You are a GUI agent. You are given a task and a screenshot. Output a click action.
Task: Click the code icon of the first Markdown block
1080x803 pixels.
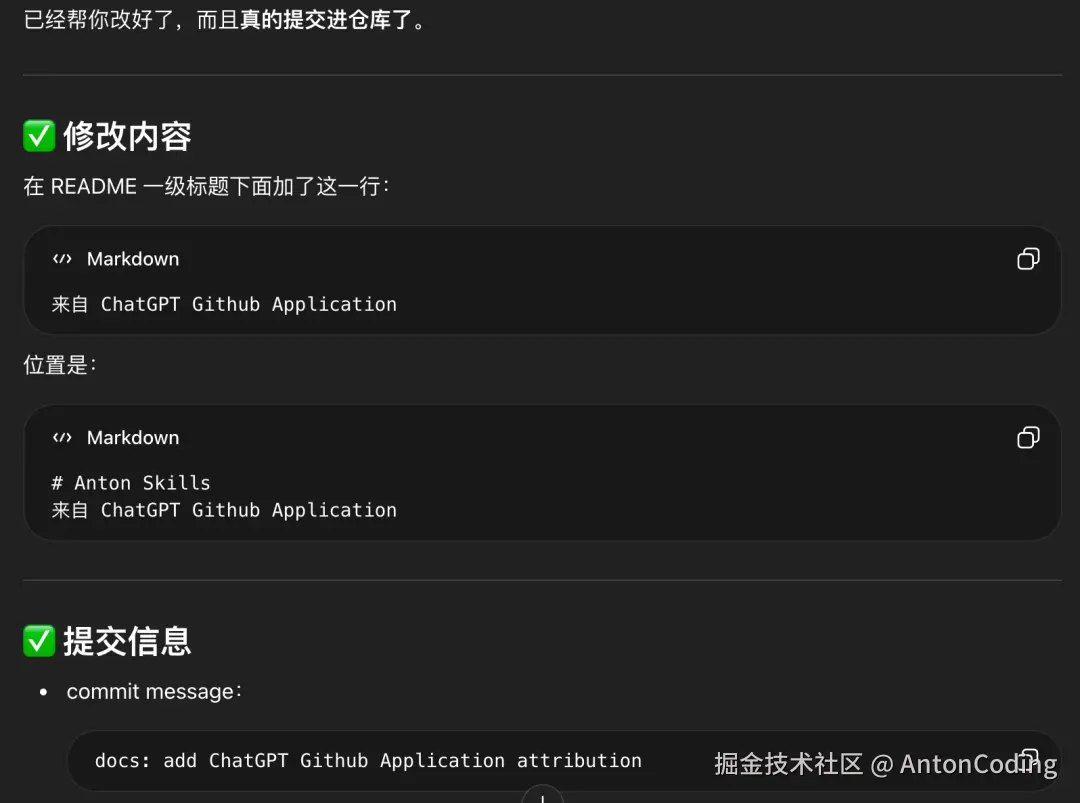coord(62,259)
